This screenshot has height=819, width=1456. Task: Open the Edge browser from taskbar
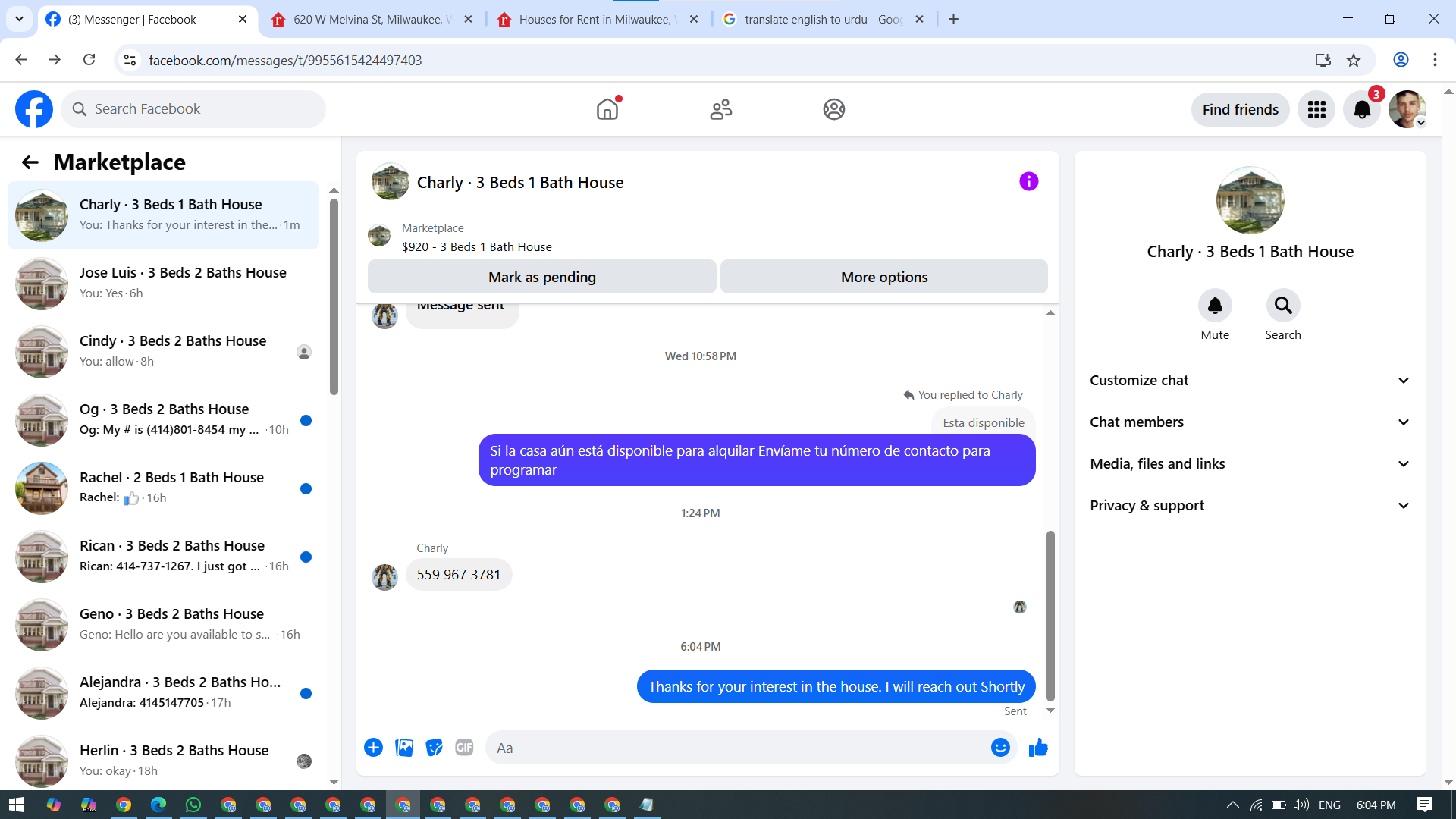158,805
